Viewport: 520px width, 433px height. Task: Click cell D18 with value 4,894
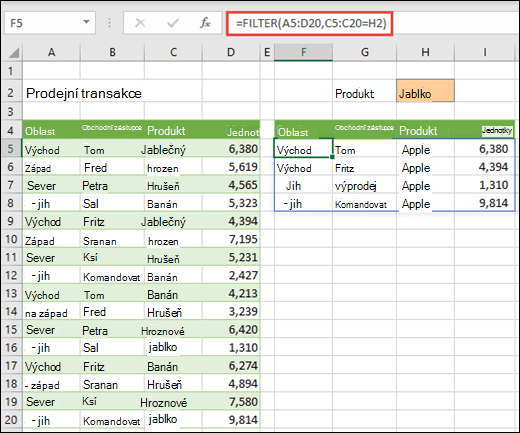tap(231, 384)
